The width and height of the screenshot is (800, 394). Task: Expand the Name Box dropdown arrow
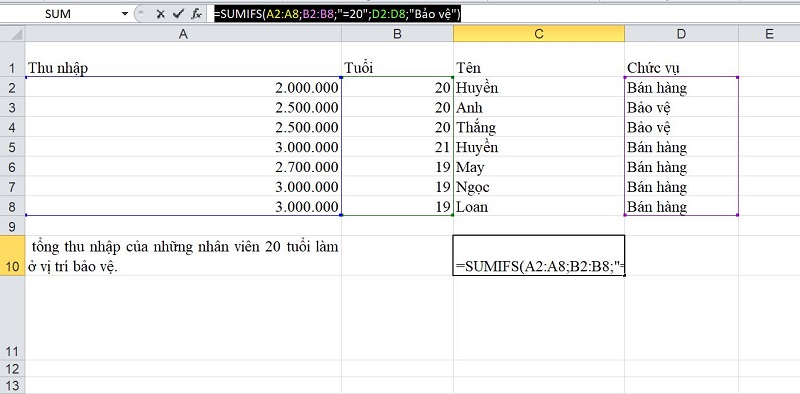(125, 14)
